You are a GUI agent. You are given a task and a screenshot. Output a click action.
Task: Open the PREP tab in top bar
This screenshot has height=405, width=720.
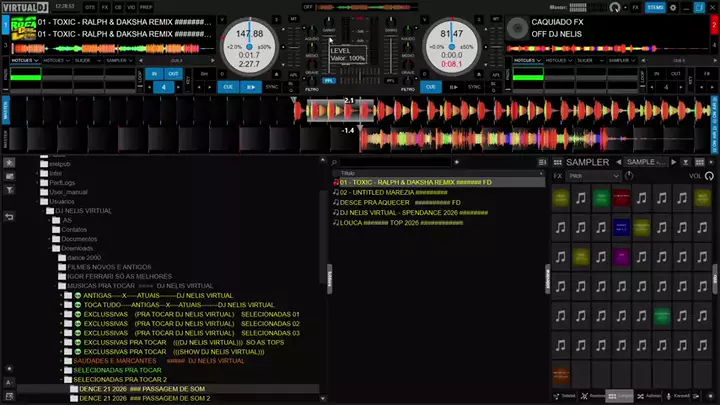tap(146, 7)
